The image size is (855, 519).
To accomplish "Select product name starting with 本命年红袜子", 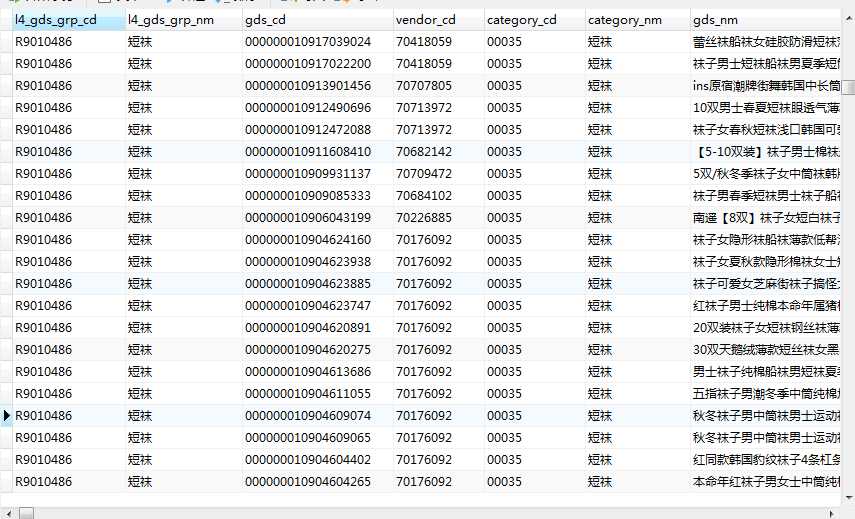I will click(x=766, y=481).
